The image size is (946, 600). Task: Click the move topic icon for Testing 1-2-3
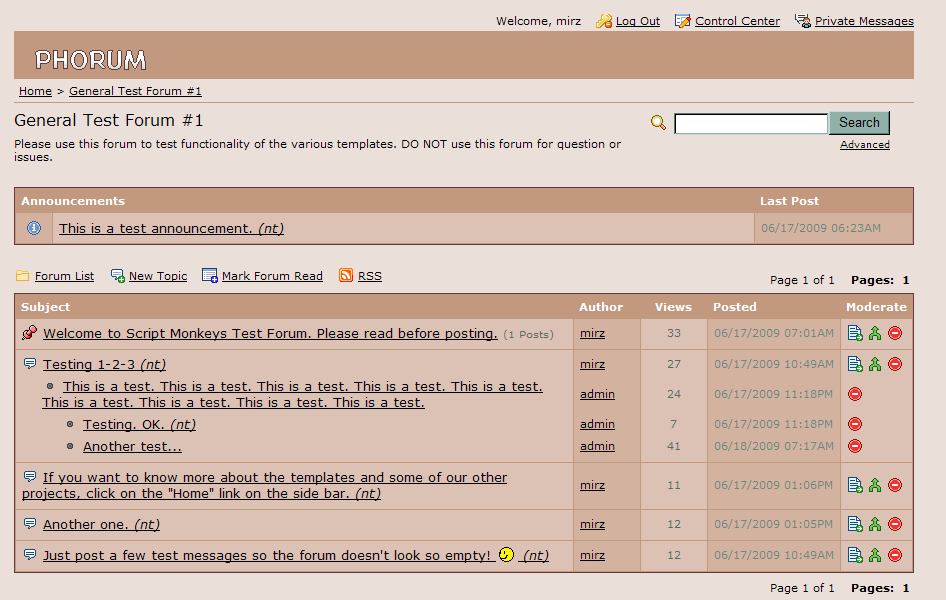pos(855,364)
